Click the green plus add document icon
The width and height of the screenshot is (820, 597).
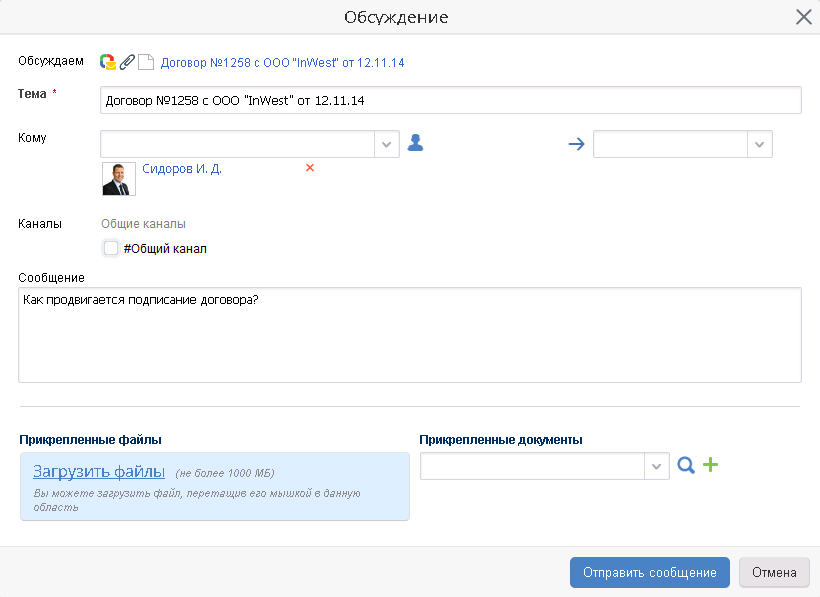(x=710, y=465)
